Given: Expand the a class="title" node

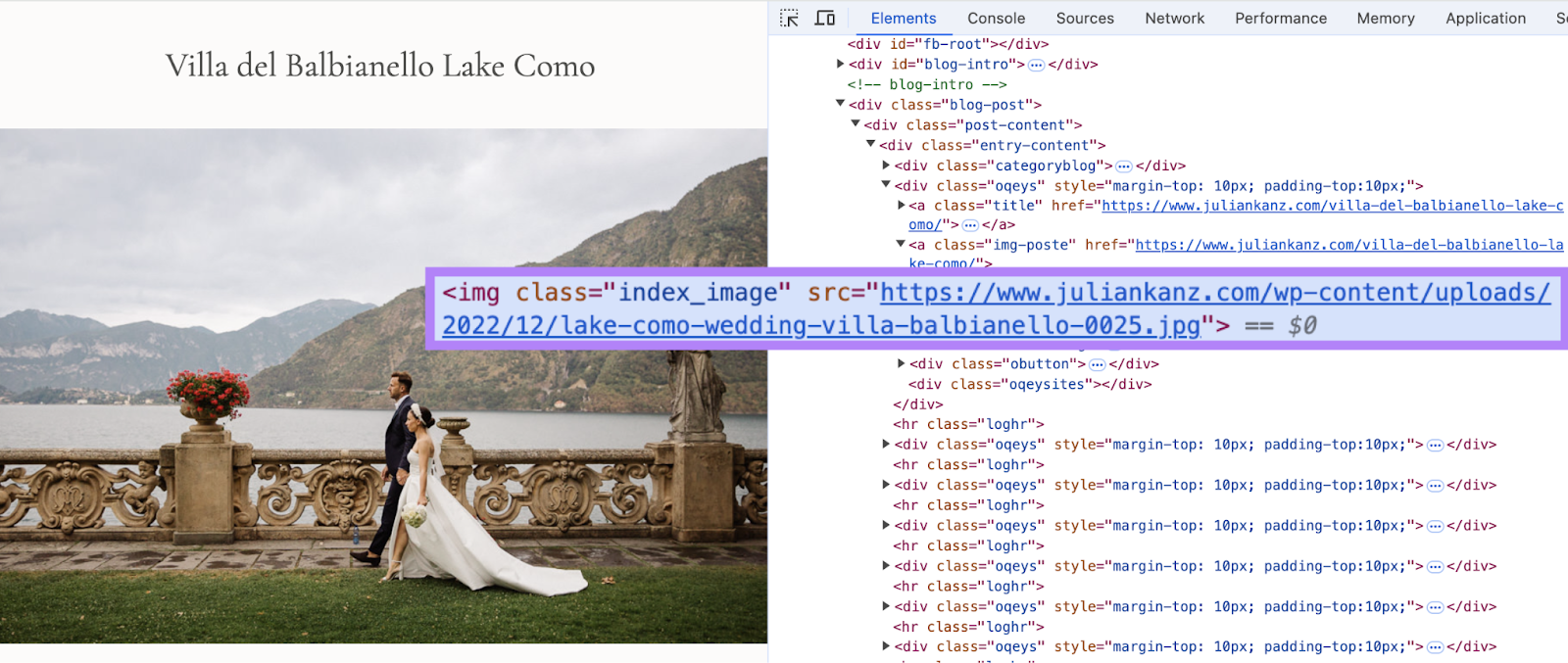Looking at the screenshot, I should (x=902, y=206).
